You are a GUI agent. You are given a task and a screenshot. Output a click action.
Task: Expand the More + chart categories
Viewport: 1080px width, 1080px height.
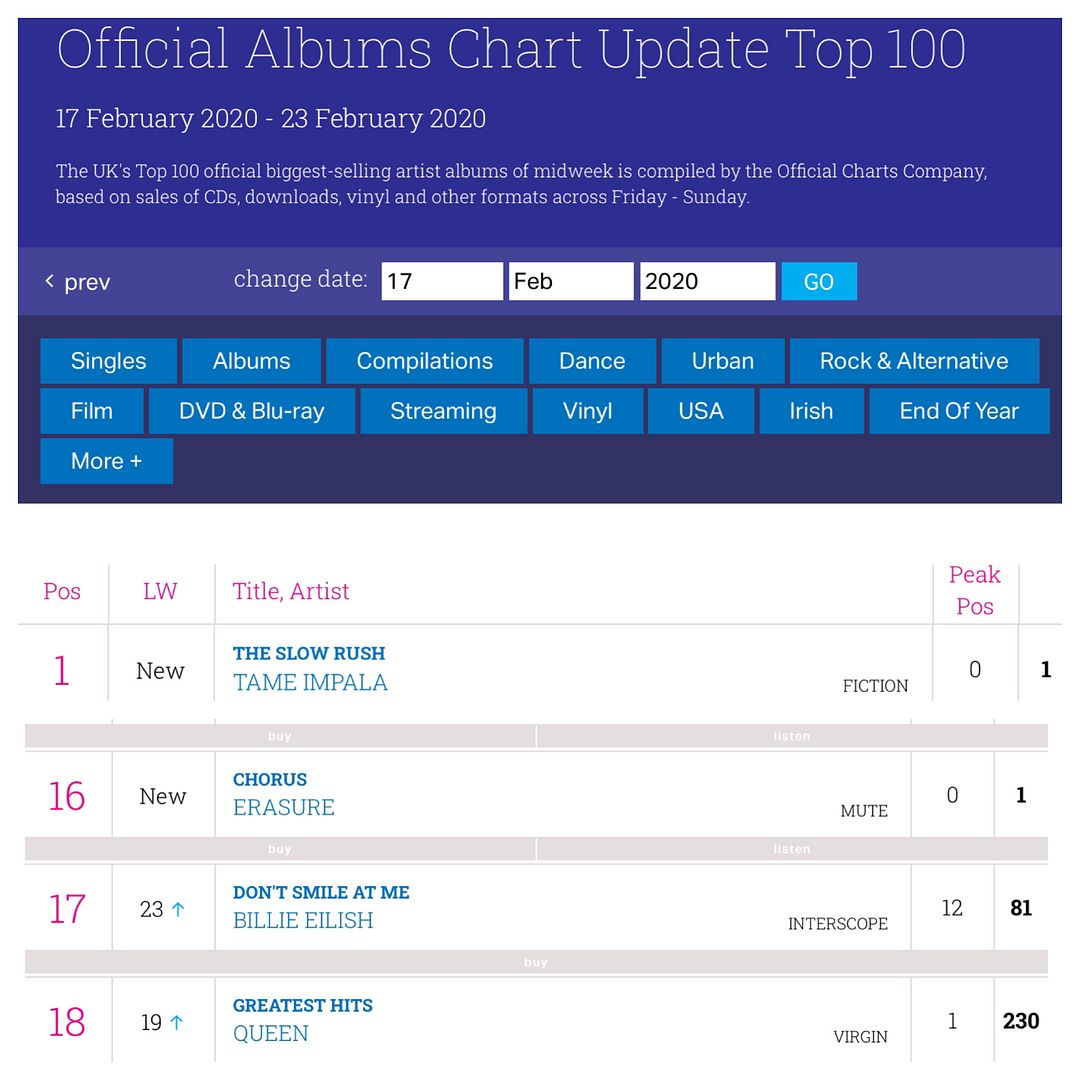point(107,461)
